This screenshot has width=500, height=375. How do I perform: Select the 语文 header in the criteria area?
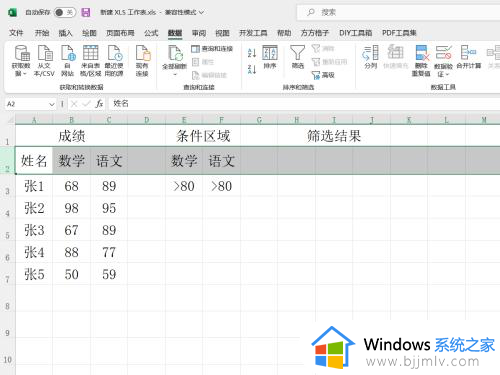pos(222,160)
